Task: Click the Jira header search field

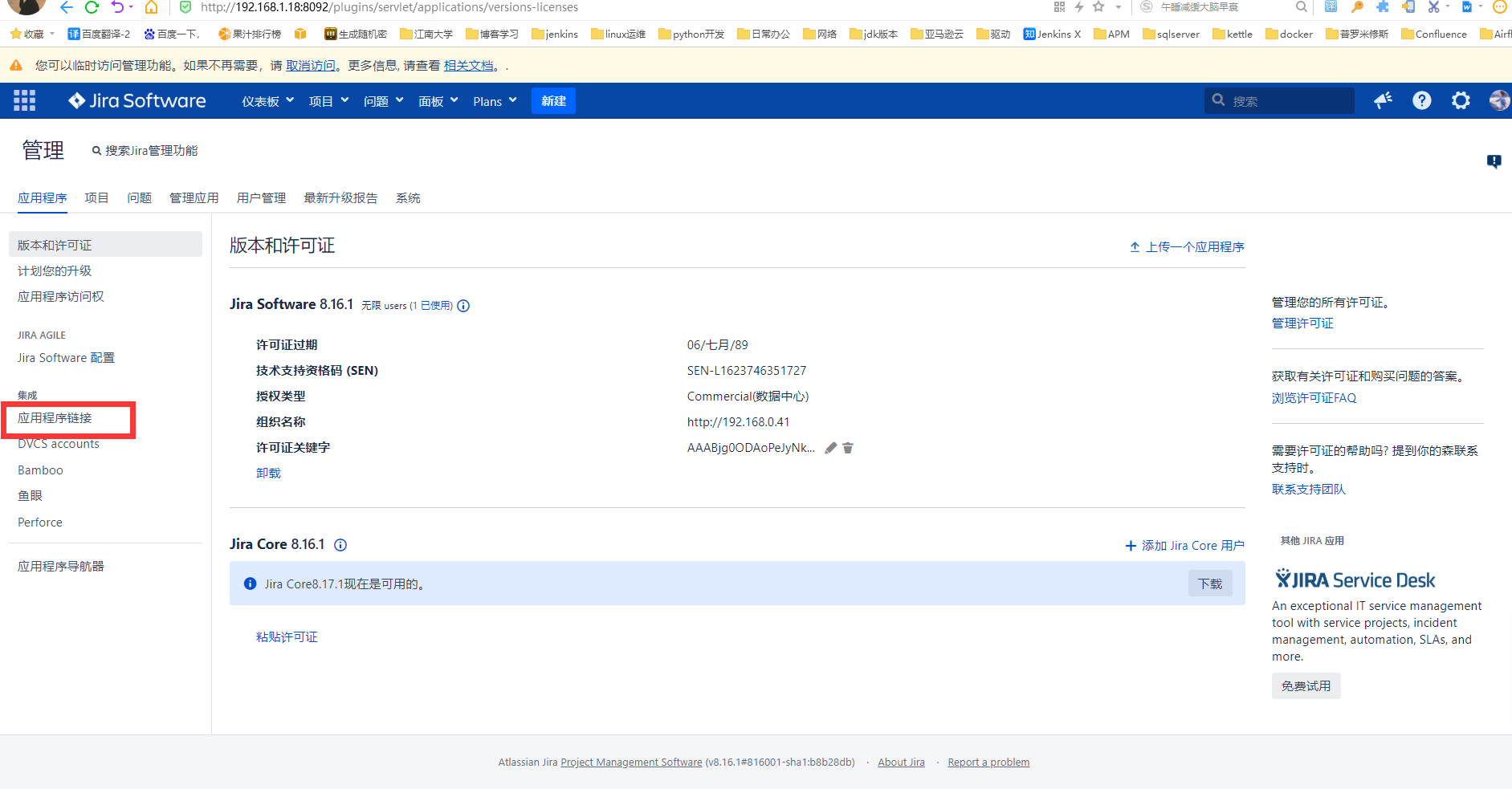Action: point(1279,100)
